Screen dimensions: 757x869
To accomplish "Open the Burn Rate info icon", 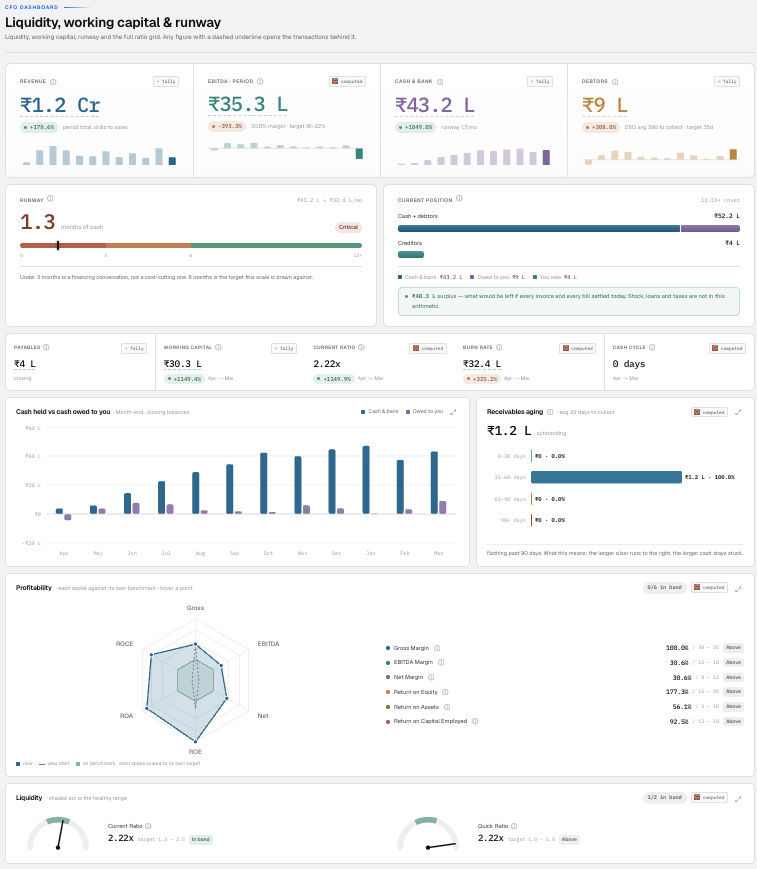I will pyautogui.click(x=499, y=347).
